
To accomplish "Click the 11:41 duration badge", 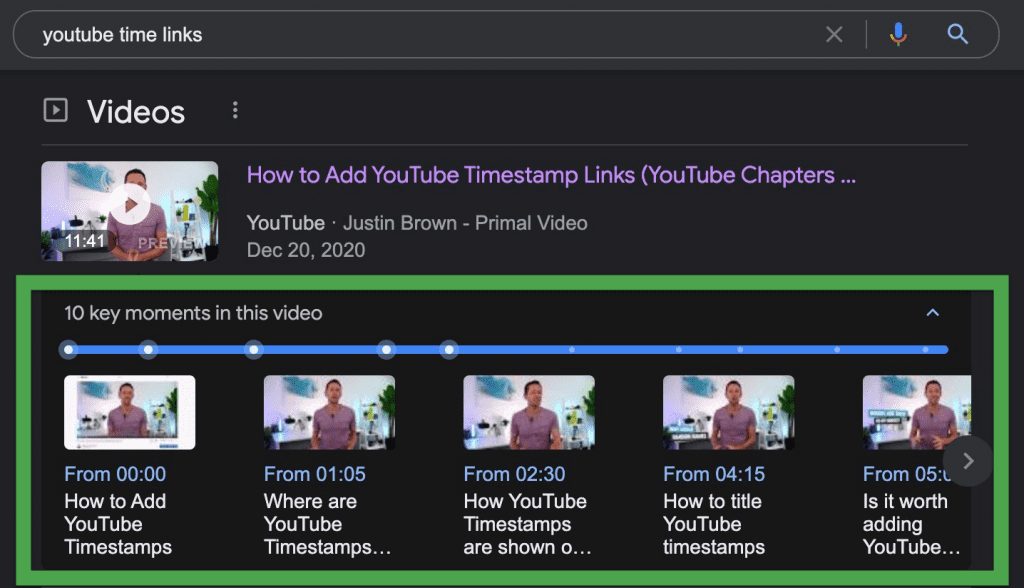I will 85,241.
